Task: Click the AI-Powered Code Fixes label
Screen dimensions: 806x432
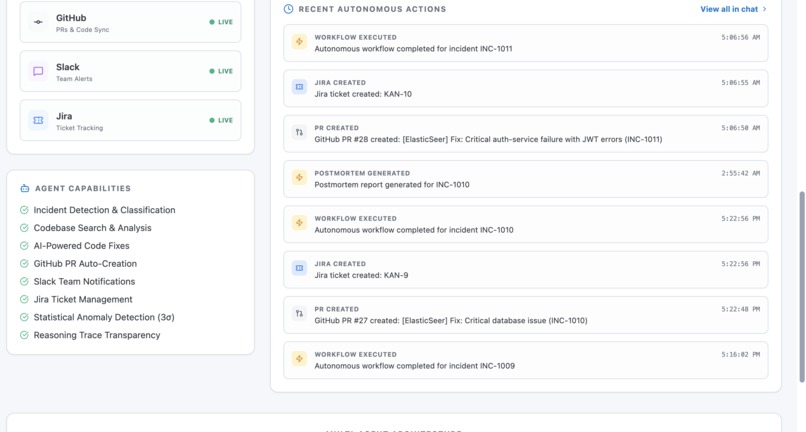Action: [x=81, y=246]
